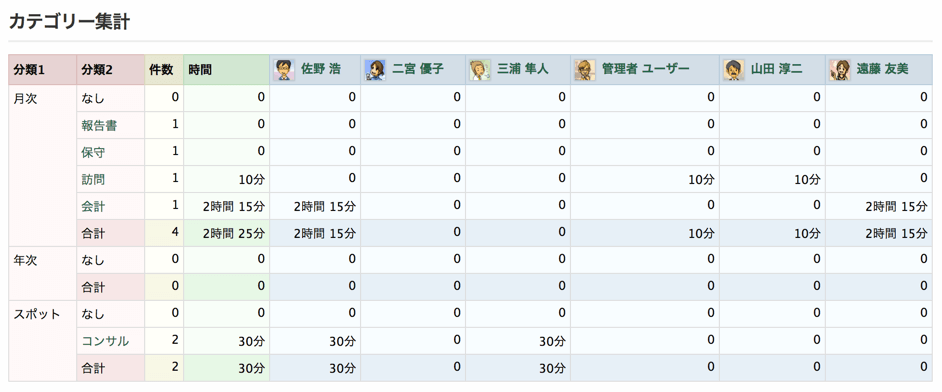Click 管理者 ユーザー avatar icon
The height and width of the screenshot is (392, 942).
pos(585,70)
